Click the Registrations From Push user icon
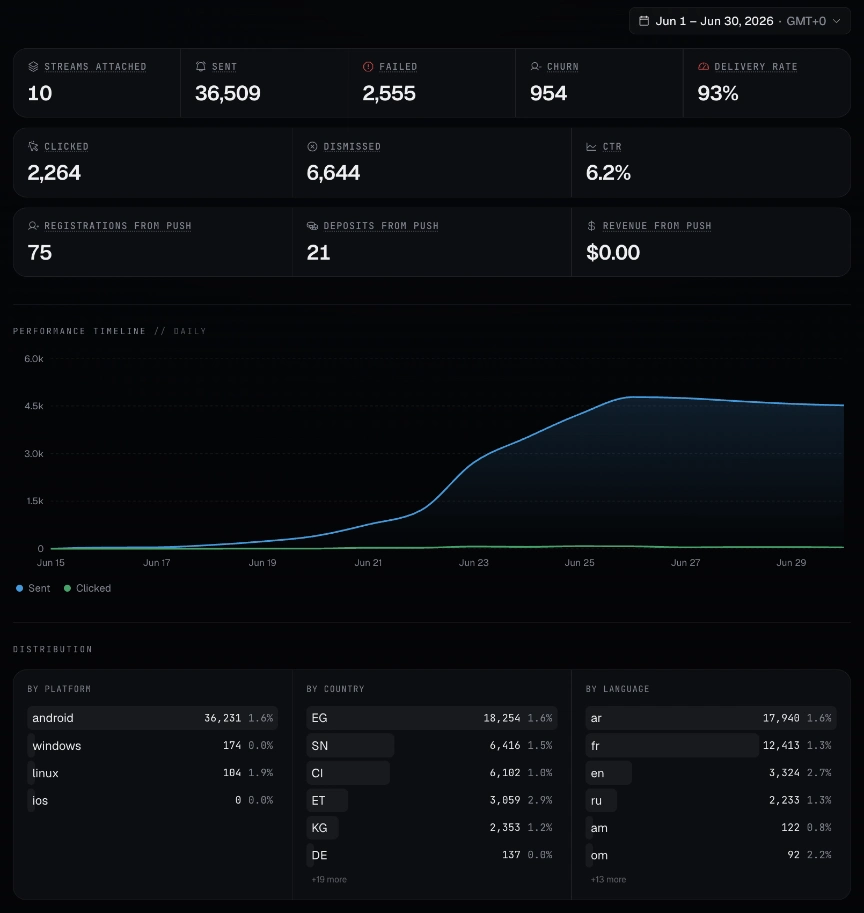 click(33, 225)
